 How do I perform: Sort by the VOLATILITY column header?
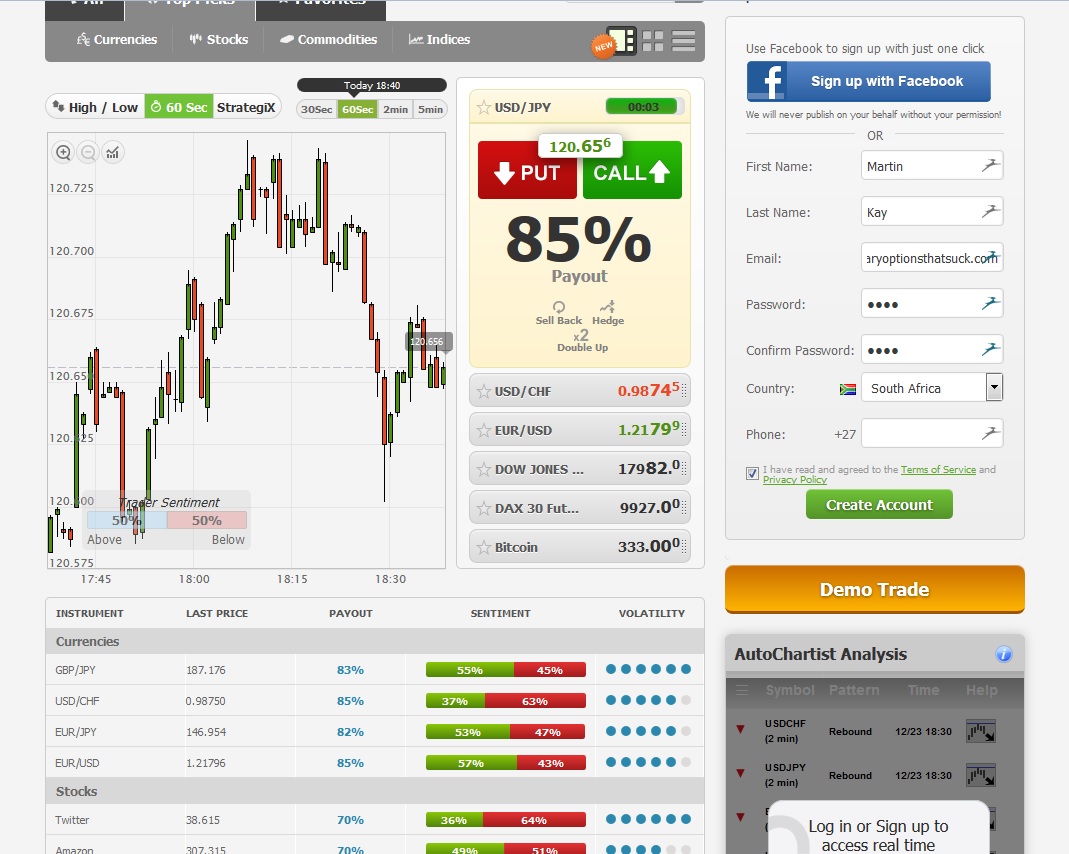point(652,613)
